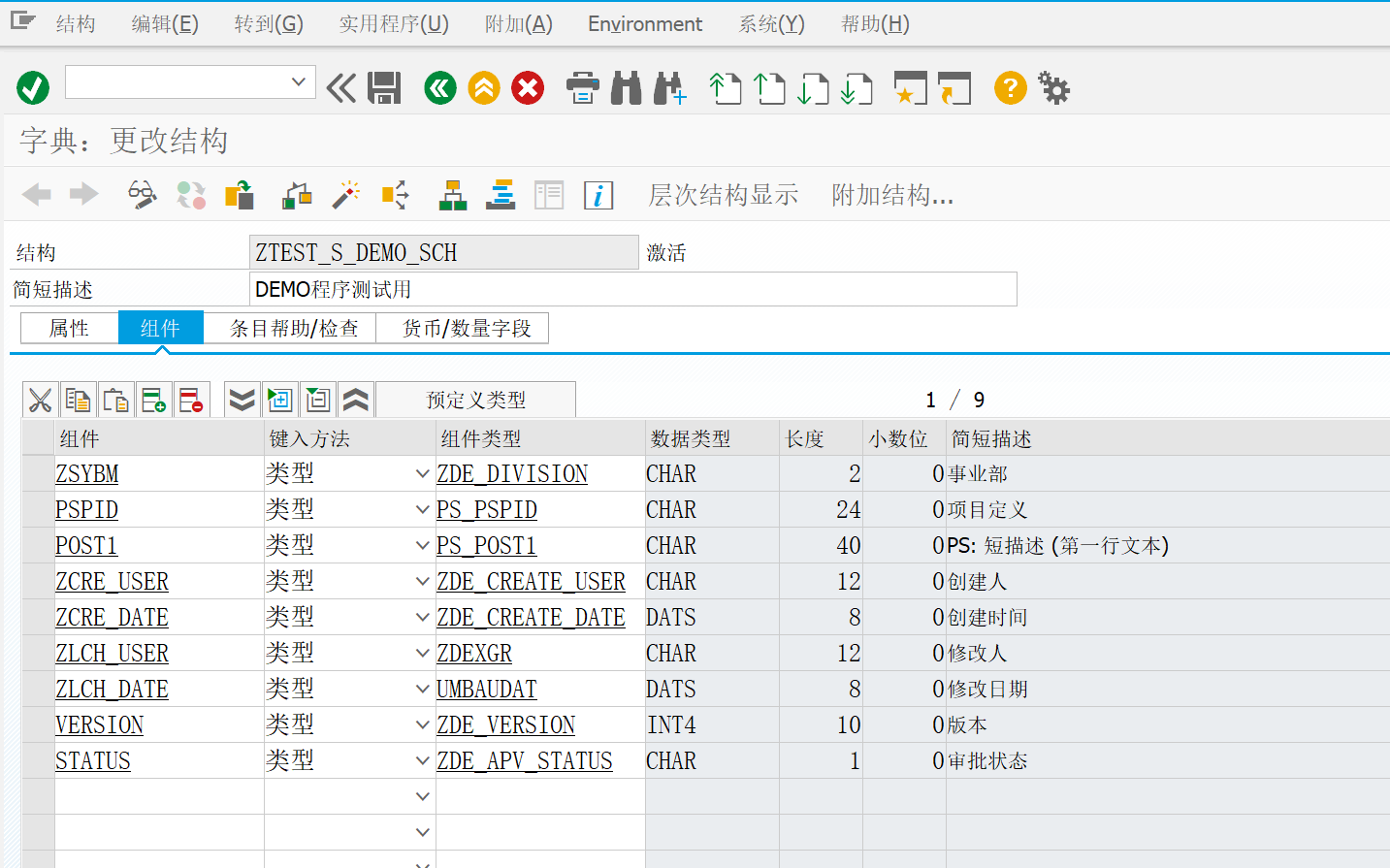
Task: Click the Delete Row icon
Action: (191, 400)
